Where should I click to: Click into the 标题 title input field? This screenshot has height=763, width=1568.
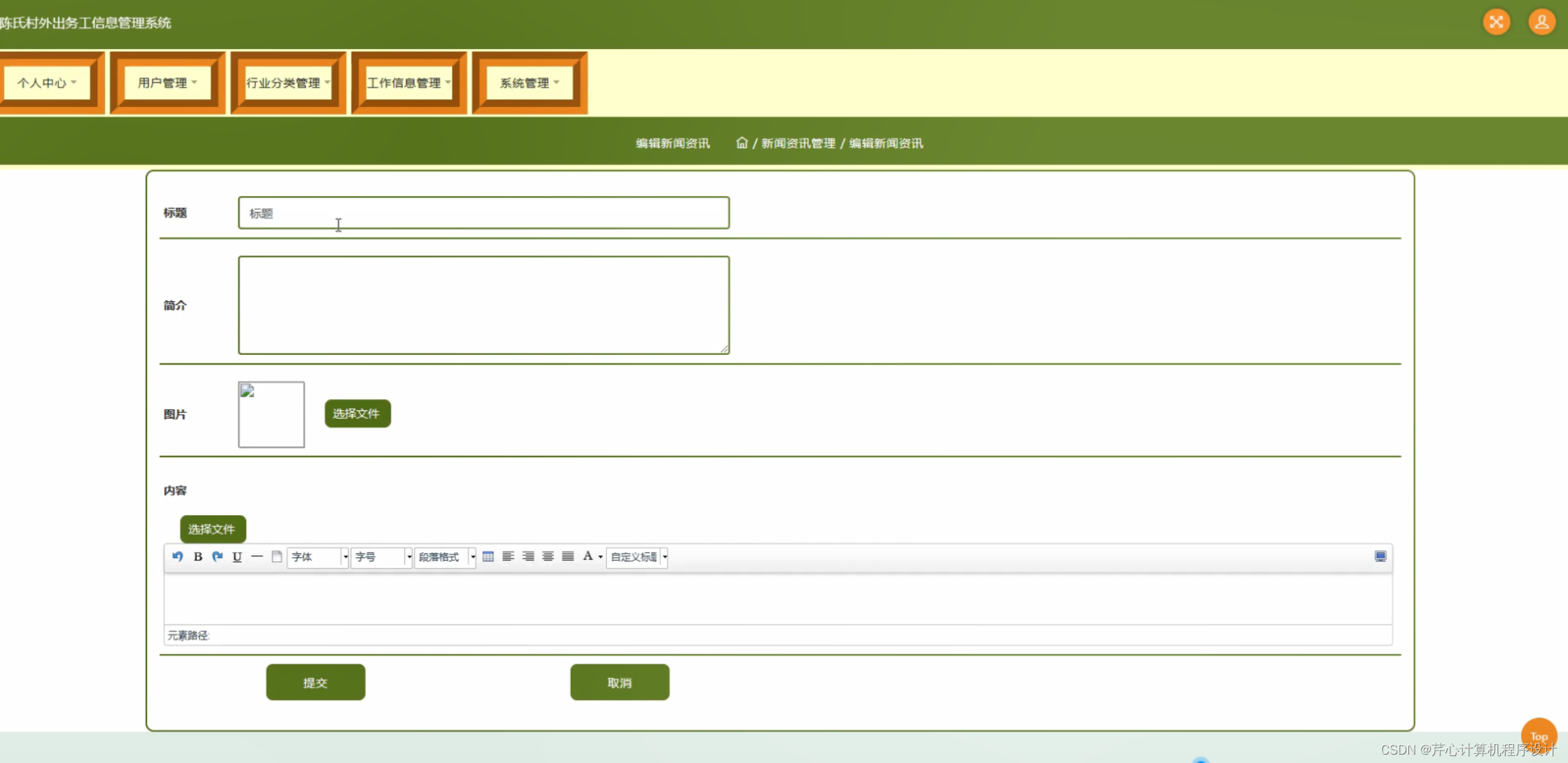coord(483,213)
